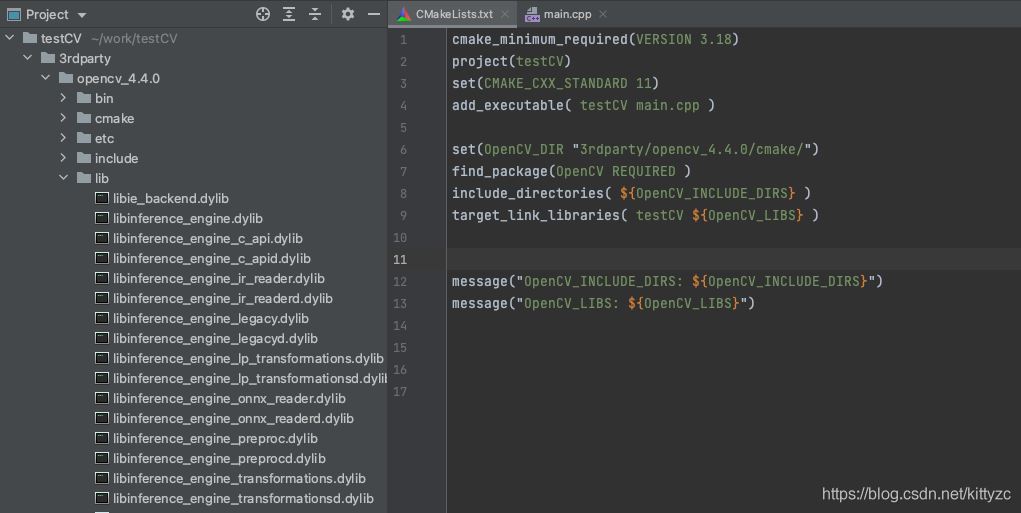Click the libinference_engine.dylib file icon
The height and width of the screenshot is (513, 1021).
102,218
